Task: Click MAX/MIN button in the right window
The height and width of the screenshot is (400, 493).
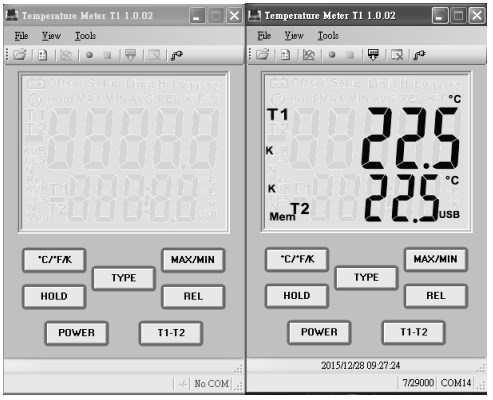Action: pyautogui.click(x=436, y=259)
